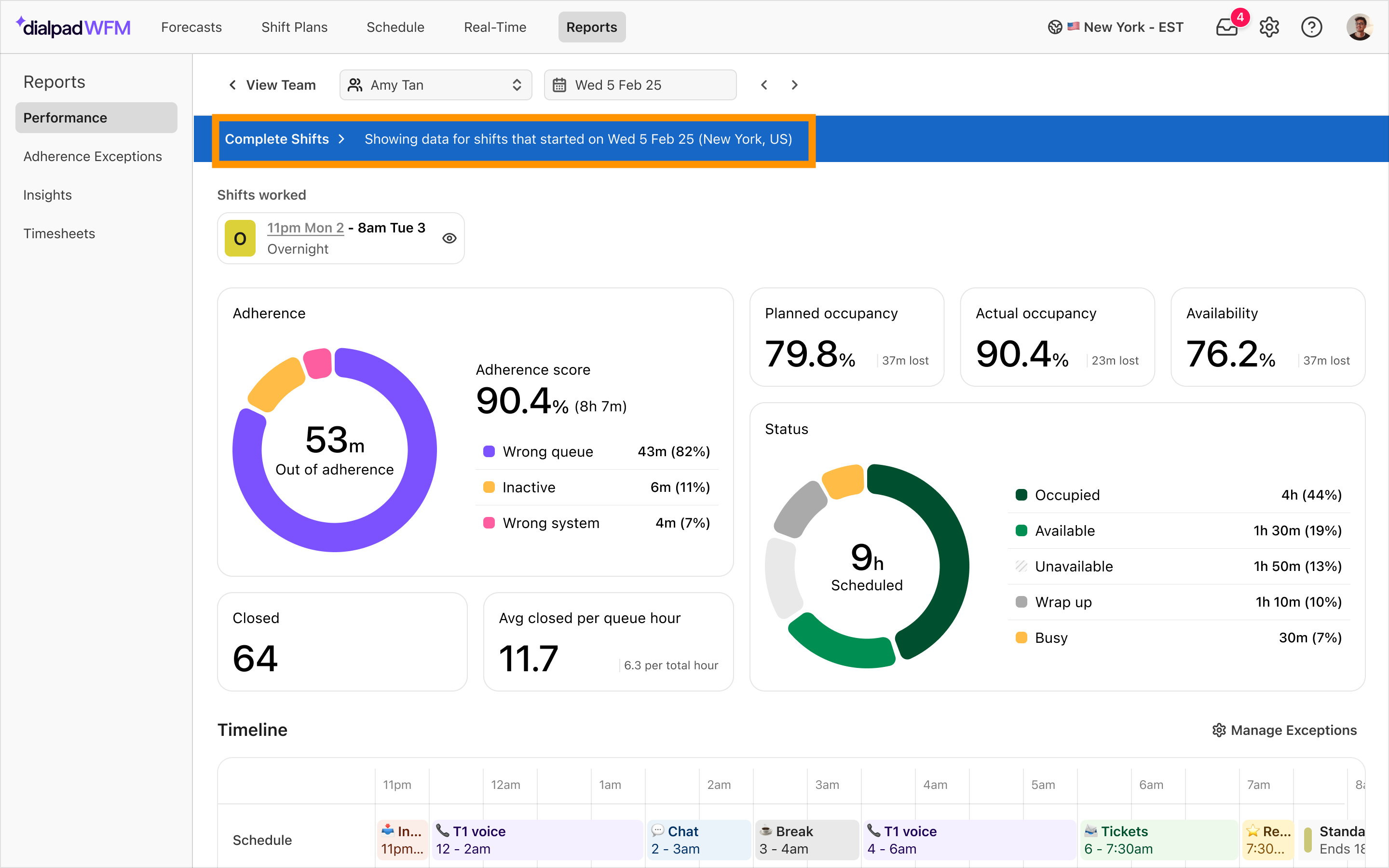Image resolution: width=1389 pixels, height=868 pixels.
Task: Click the View Team back button
Action: (272, 85)
